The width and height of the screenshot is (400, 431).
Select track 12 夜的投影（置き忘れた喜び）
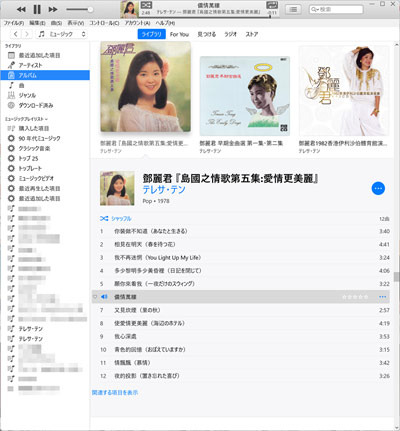(242, 376)
